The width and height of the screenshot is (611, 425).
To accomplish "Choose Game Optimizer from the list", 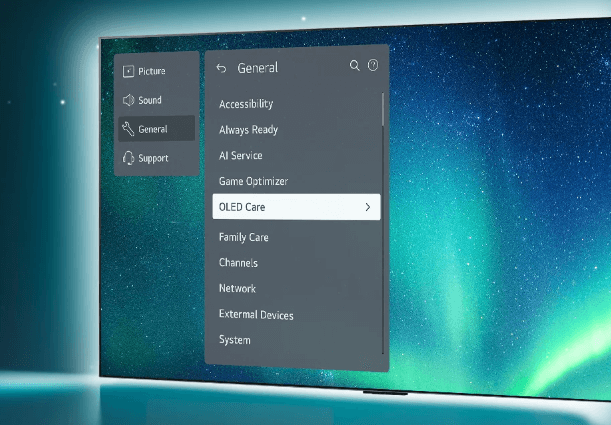I will (253, 182).
